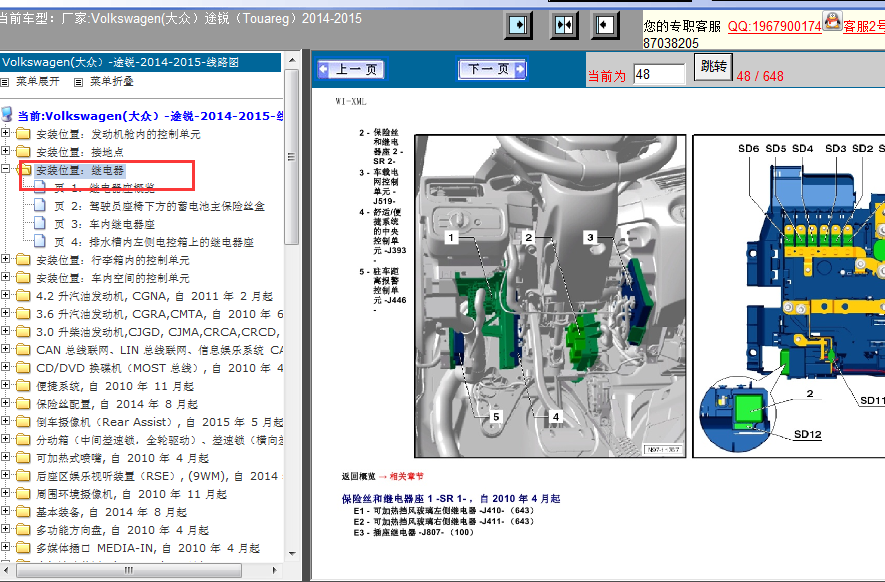The height and width of the screenshot is (582, 885).
Task: Open the 客服2号 link
Action: click(864, 27)
